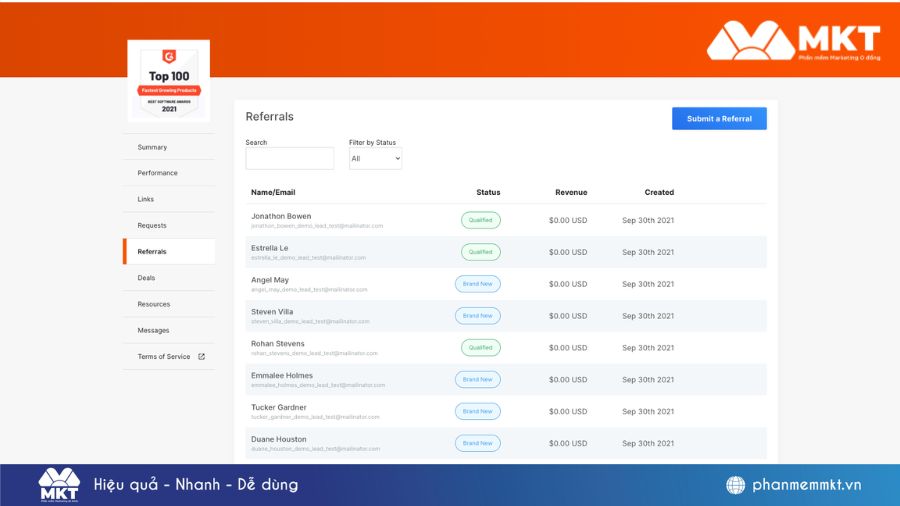900x506 pixels.
Task: Click the MKT logo in top banner
Action: (x=793, y=41)
